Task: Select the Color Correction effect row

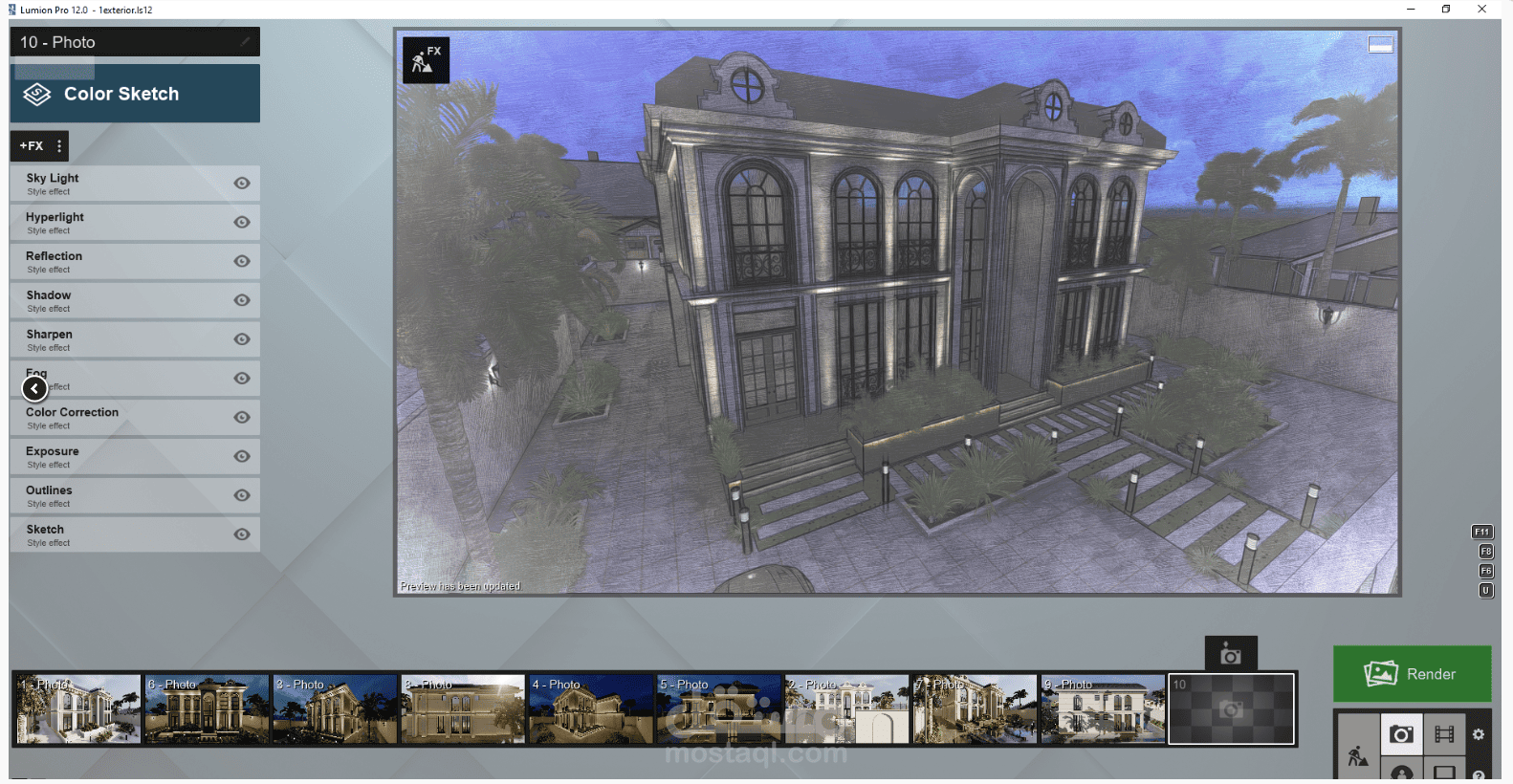Action: point(135,418)
